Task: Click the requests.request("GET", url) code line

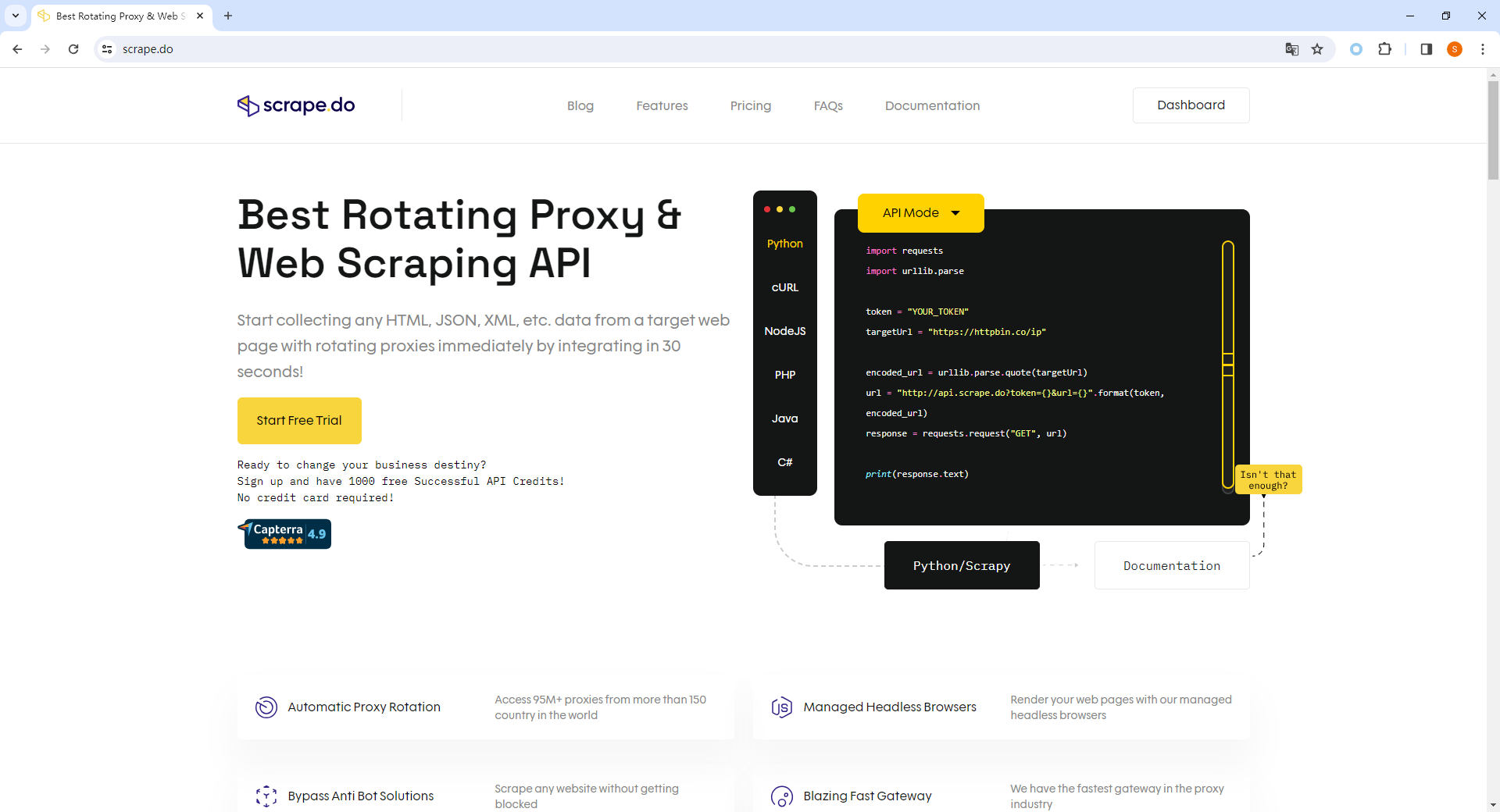Action: [x=966, y=433]
